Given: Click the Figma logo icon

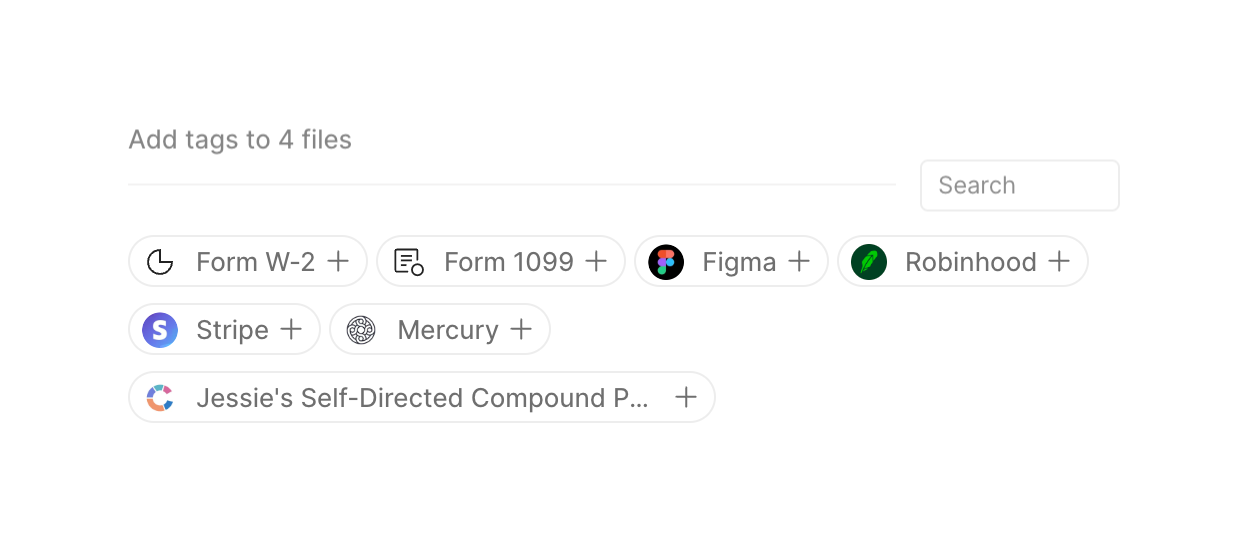Looking at the screenshot, I should coord(666,262).
